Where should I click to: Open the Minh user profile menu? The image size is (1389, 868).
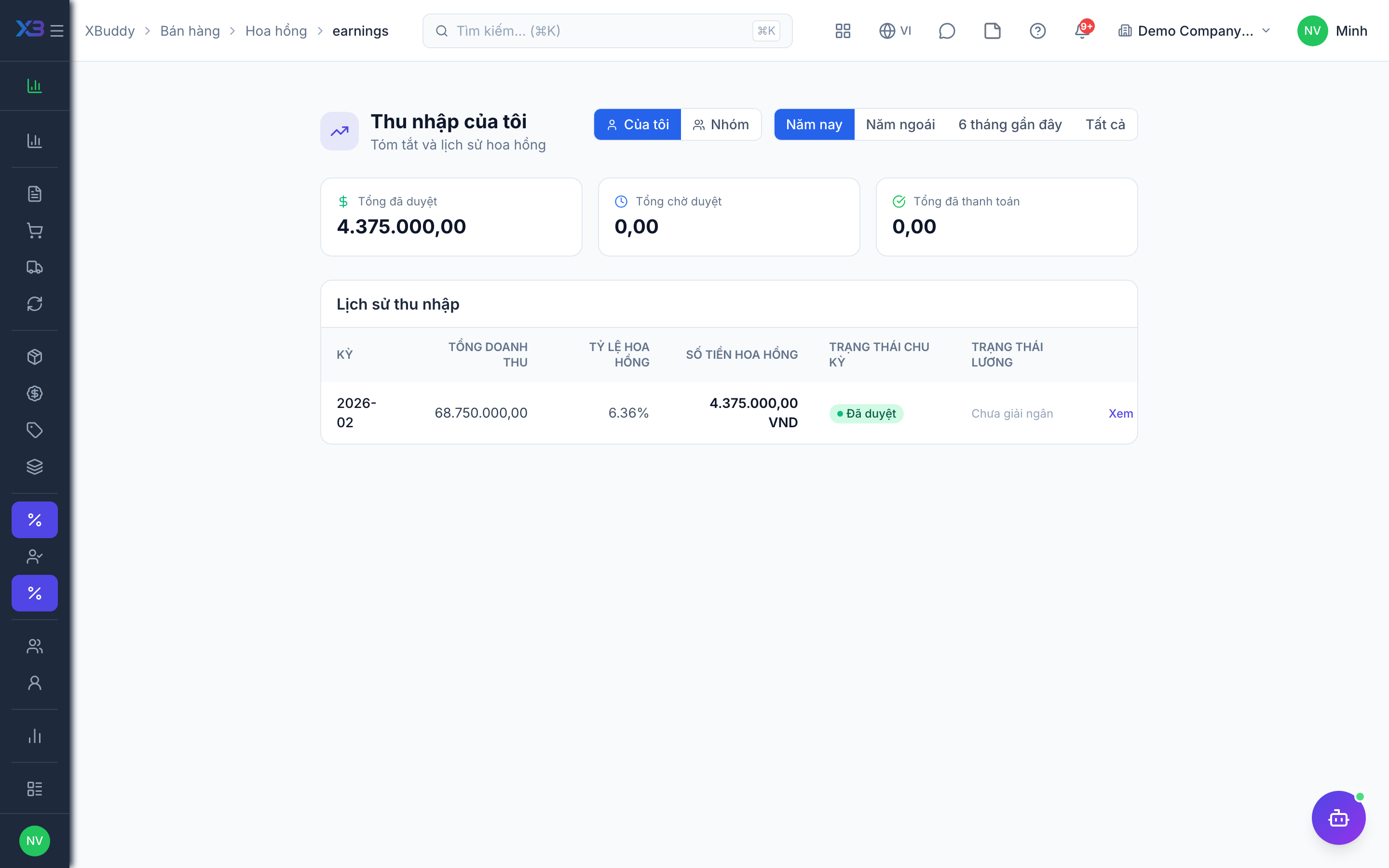click(x=1332, y=31)
